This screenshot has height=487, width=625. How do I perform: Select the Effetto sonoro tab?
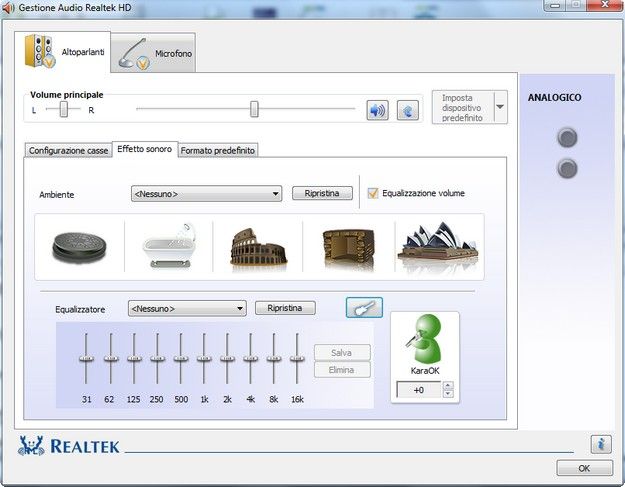click(x=145, y=149)
